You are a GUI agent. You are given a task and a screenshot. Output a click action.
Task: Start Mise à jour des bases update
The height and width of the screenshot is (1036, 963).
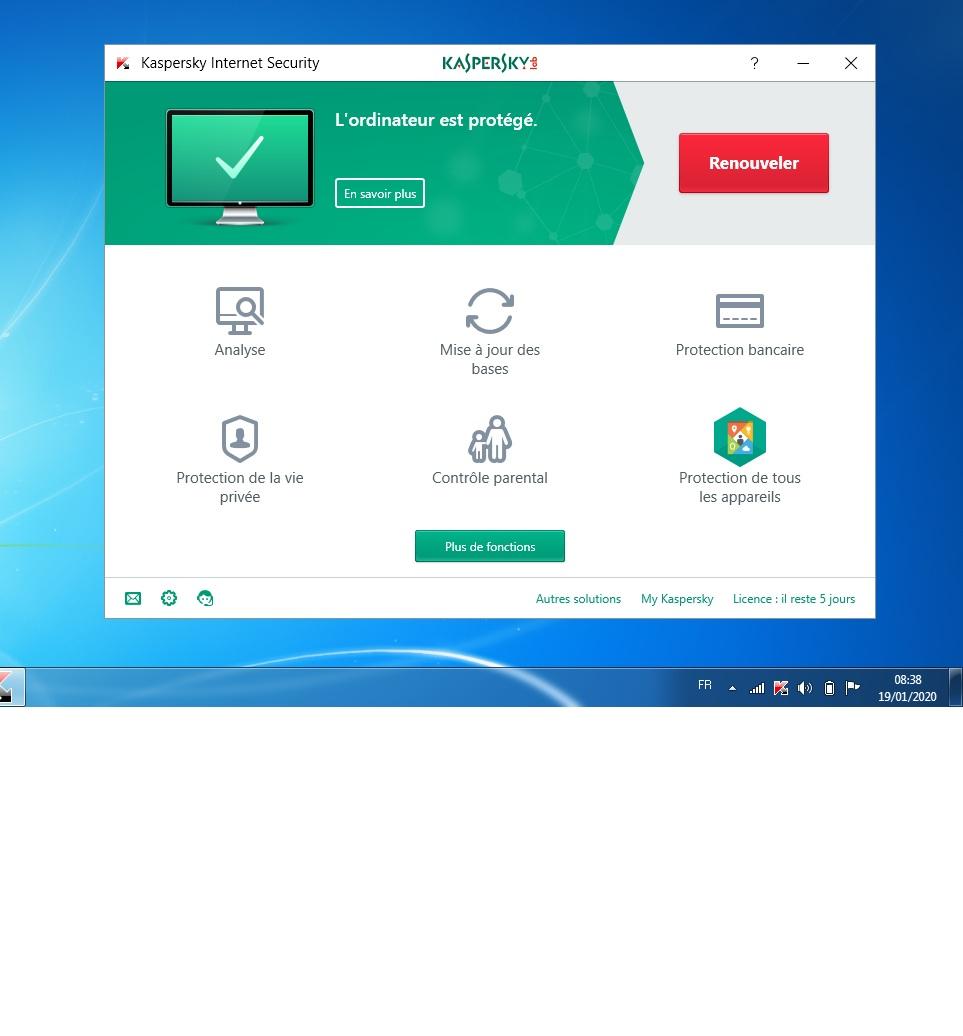(489, 331)
